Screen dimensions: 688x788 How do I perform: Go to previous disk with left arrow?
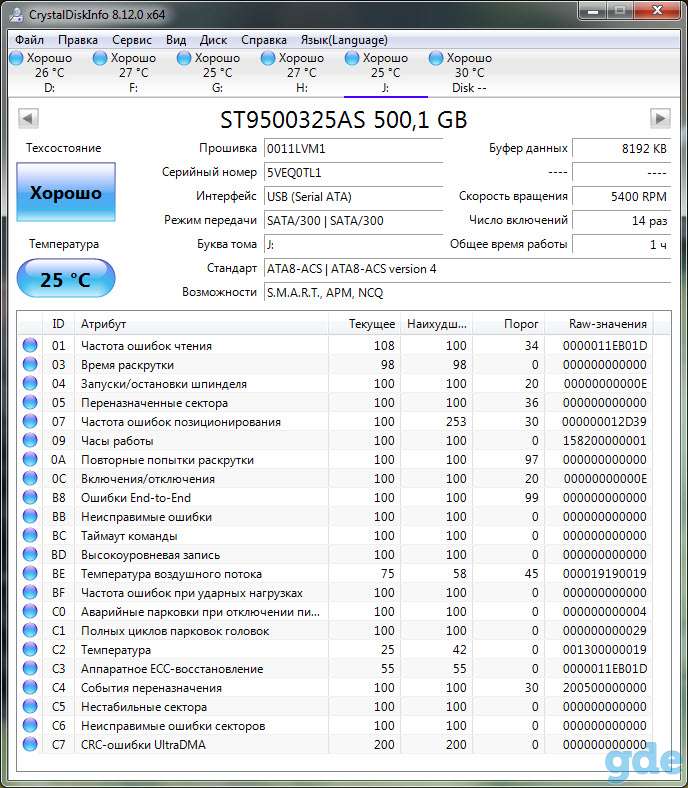pos(28,119)
